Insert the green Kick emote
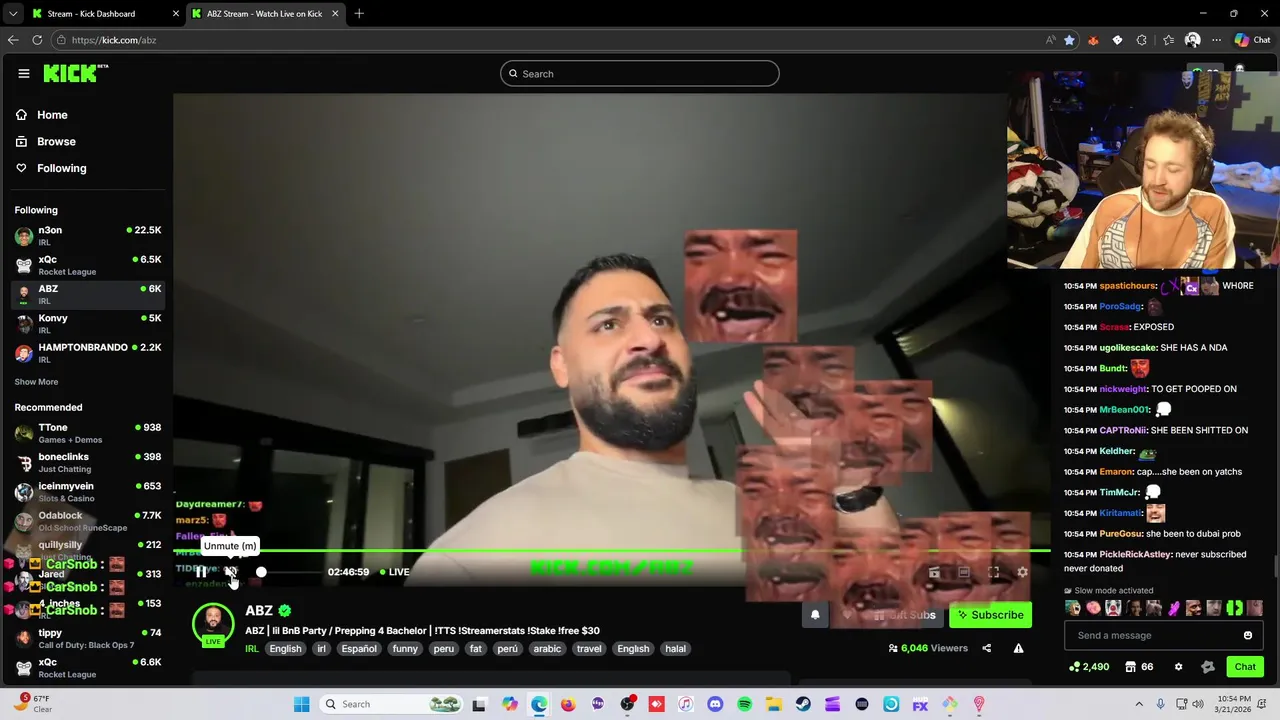Image resolution: width=1280 pixels, height=720 pixels. [x=1236, y=608]
